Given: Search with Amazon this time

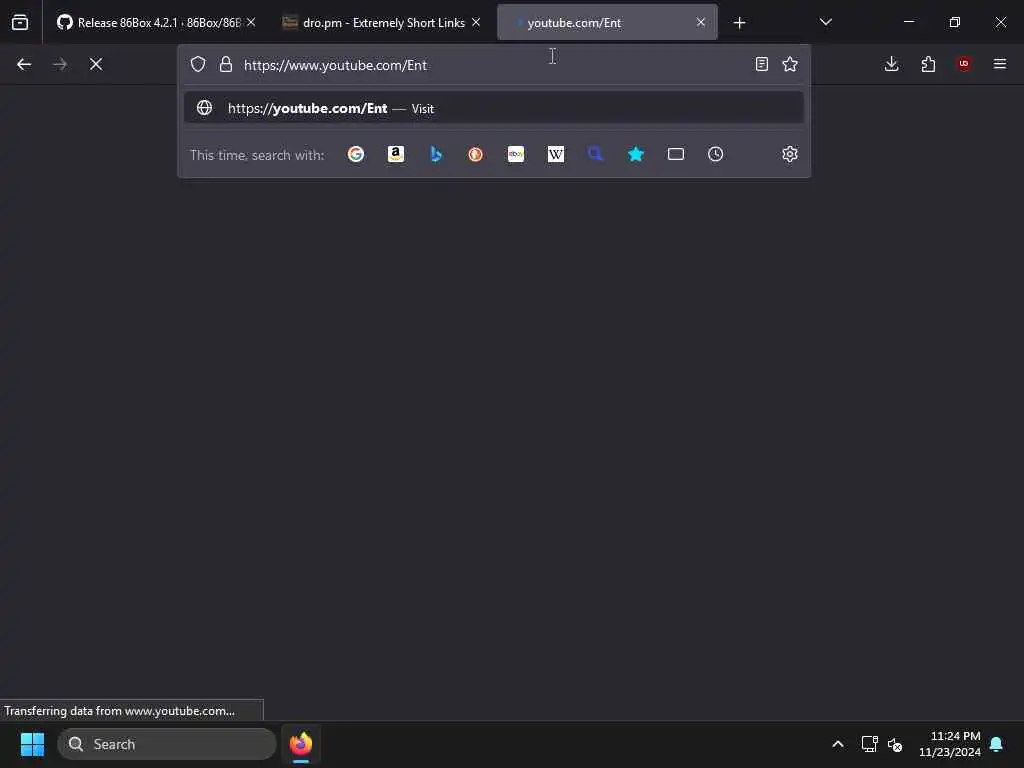Looking at the screenshot, I should click(396, 154).
